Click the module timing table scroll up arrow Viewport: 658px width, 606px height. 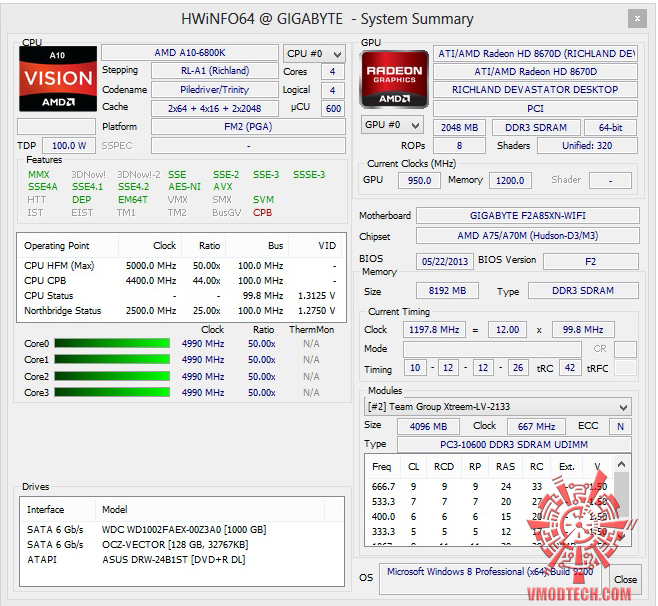pos(622,464)
